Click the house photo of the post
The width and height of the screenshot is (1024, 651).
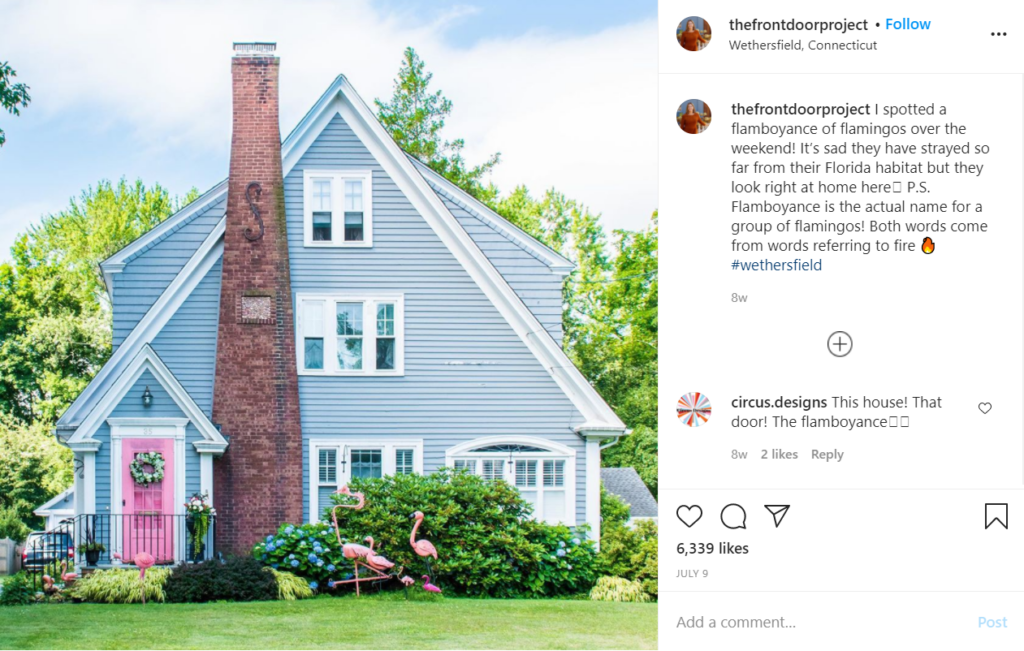[328, 325]
